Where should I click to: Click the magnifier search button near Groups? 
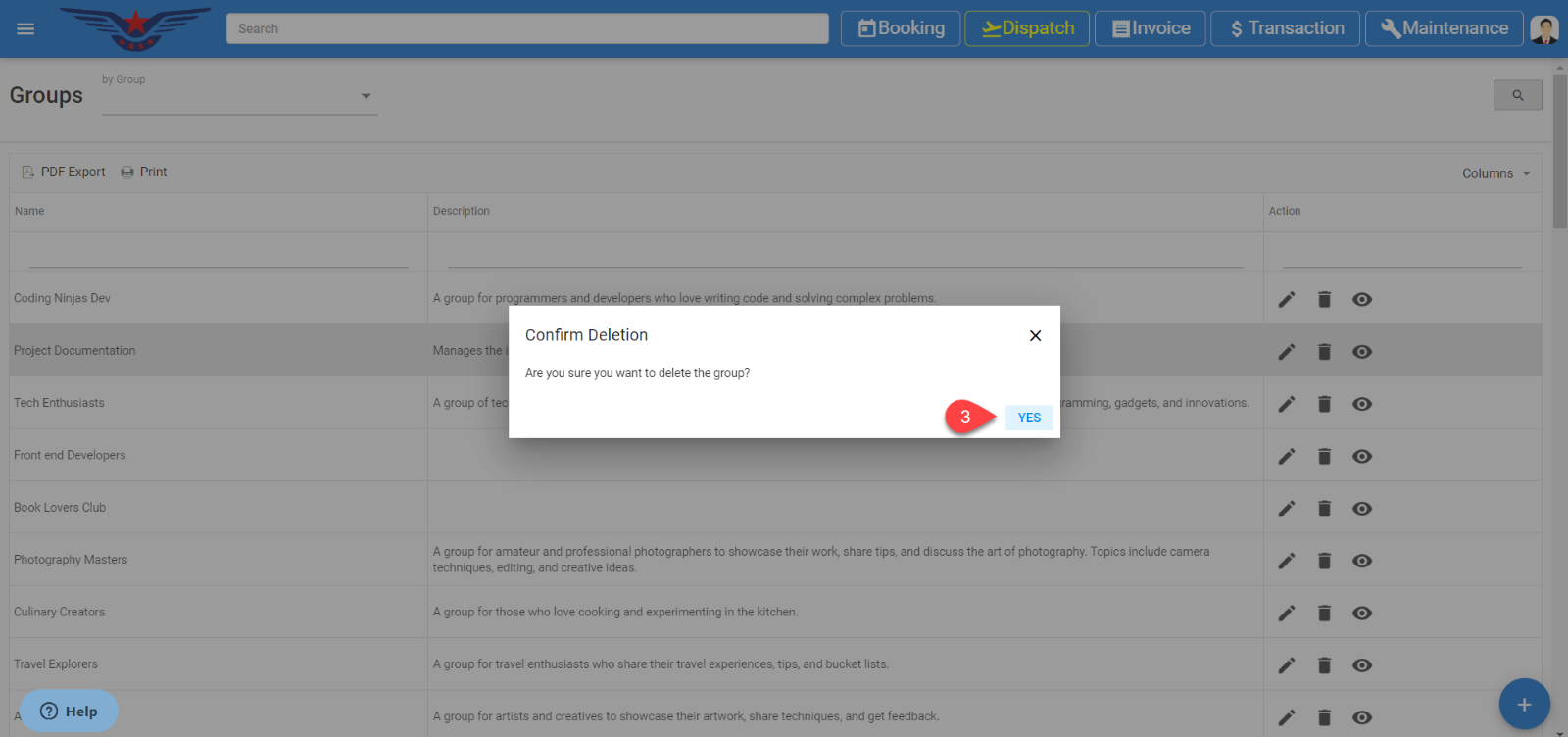(1517, 95)
